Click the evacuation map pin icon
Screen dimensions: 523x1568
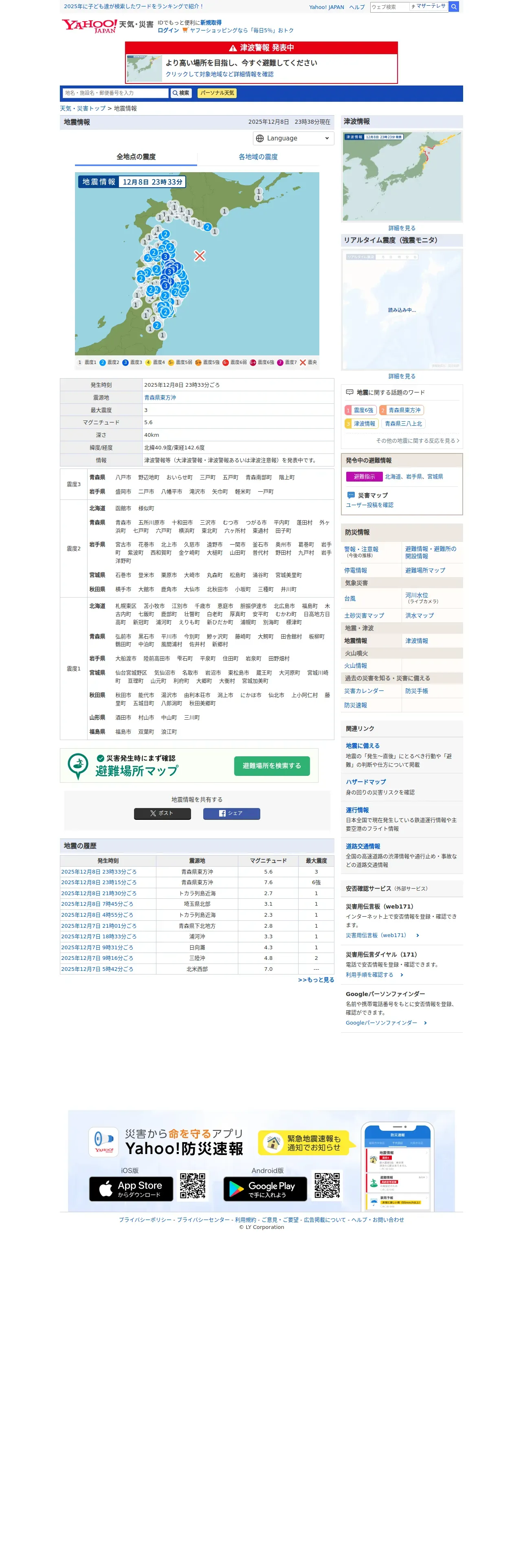click(x=78, y=766)
